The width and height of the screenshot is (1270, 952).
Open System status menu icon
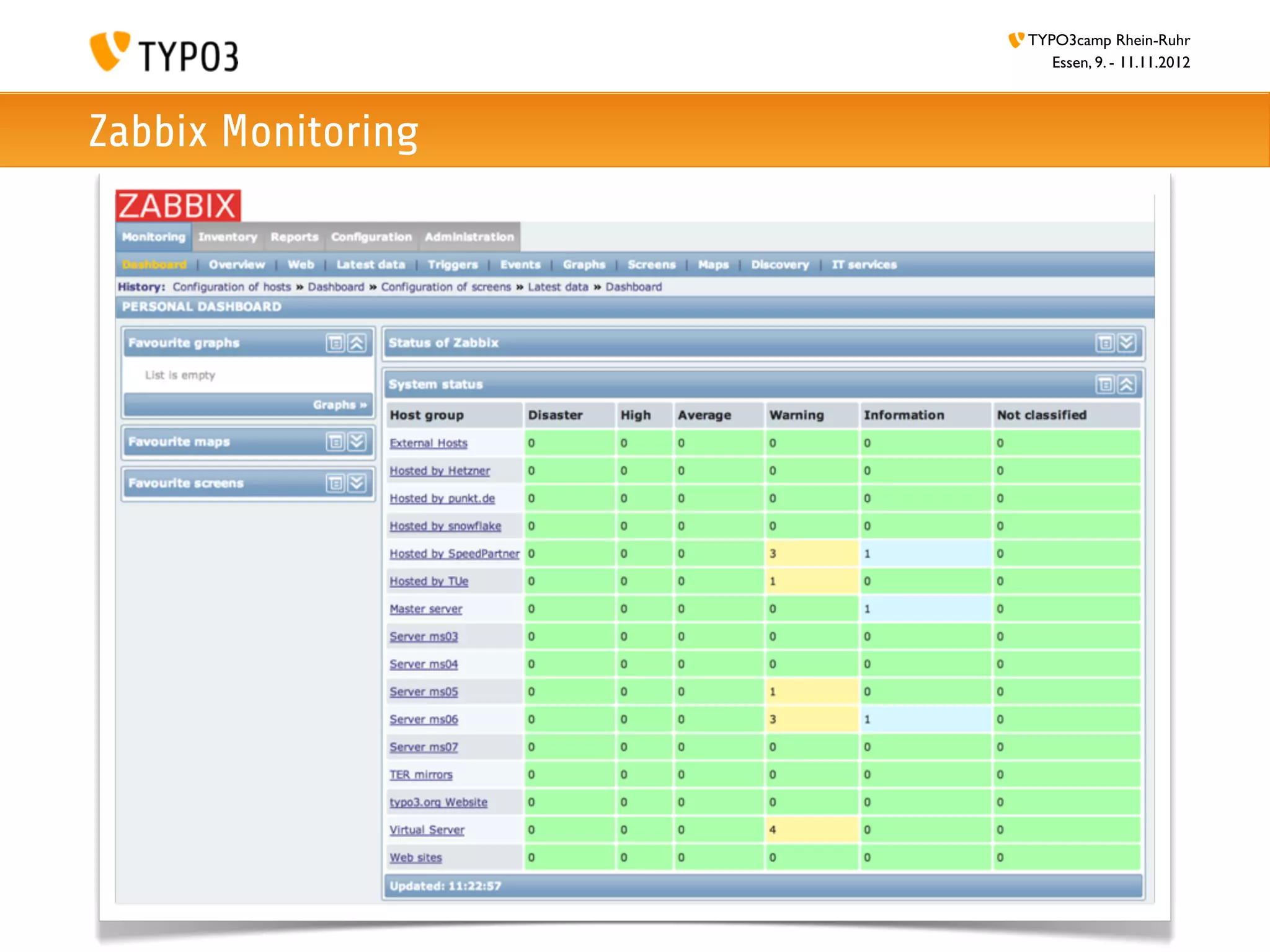click(x=1104, y=385)
